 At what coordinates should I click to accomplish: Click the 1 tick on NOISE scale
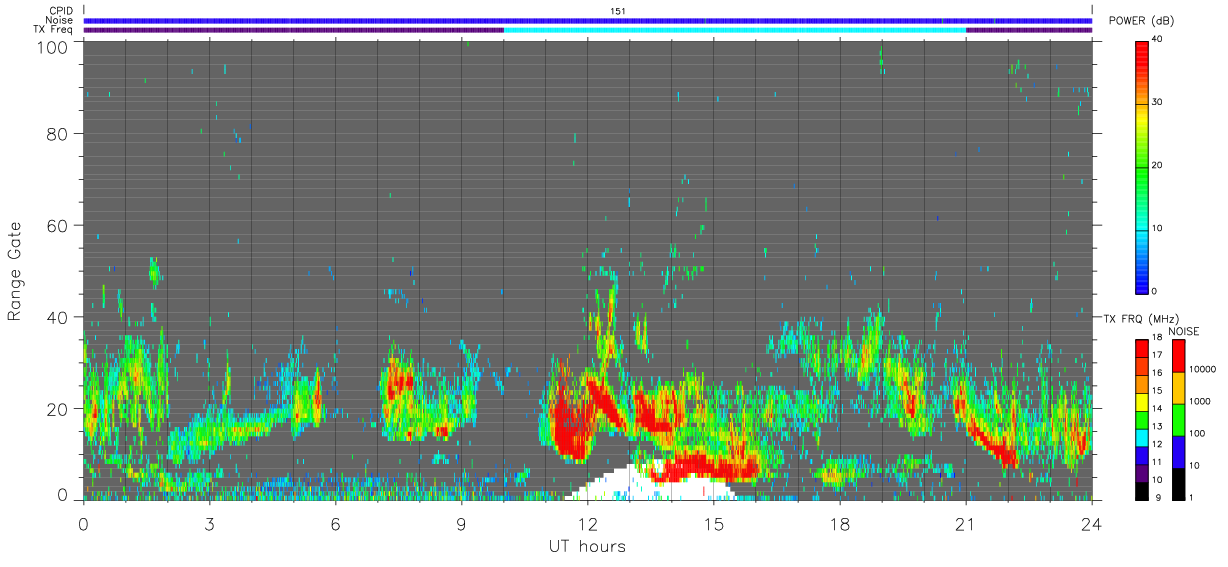tap(1192, 497)
